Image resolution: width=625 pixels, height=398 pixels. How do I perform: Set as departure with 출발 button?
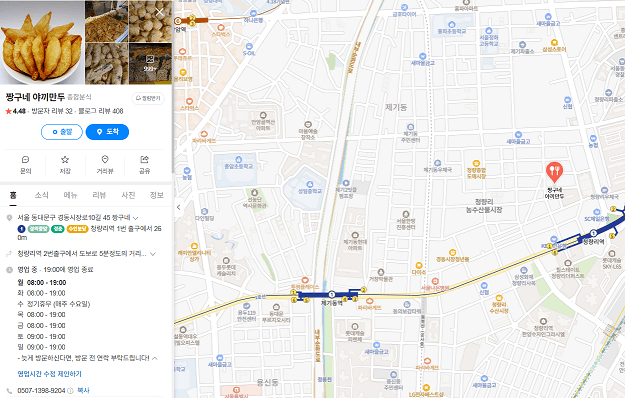pyautogui.click(x=62, y=132)
